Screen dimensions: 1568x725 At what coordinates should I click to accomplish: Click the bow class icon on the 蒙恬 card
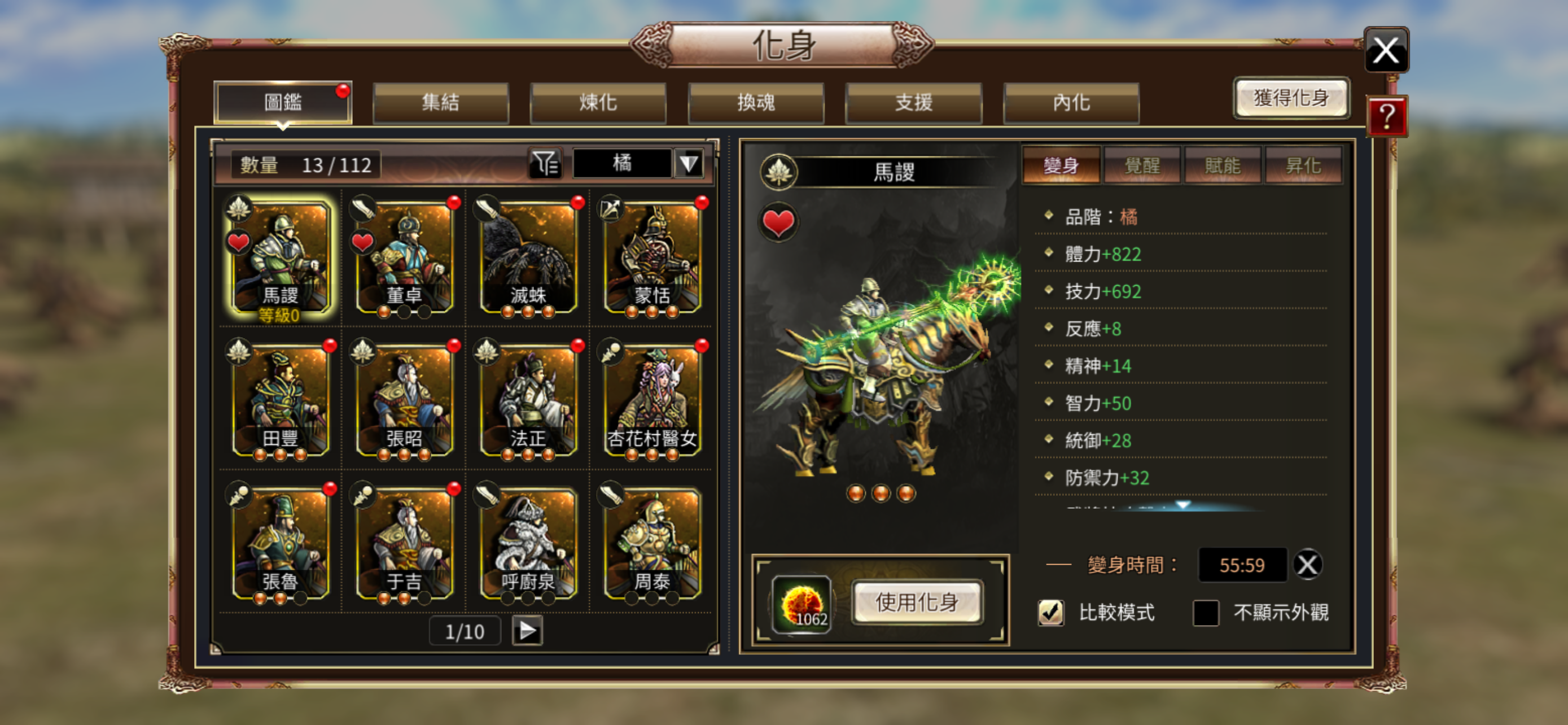[611, 208]
